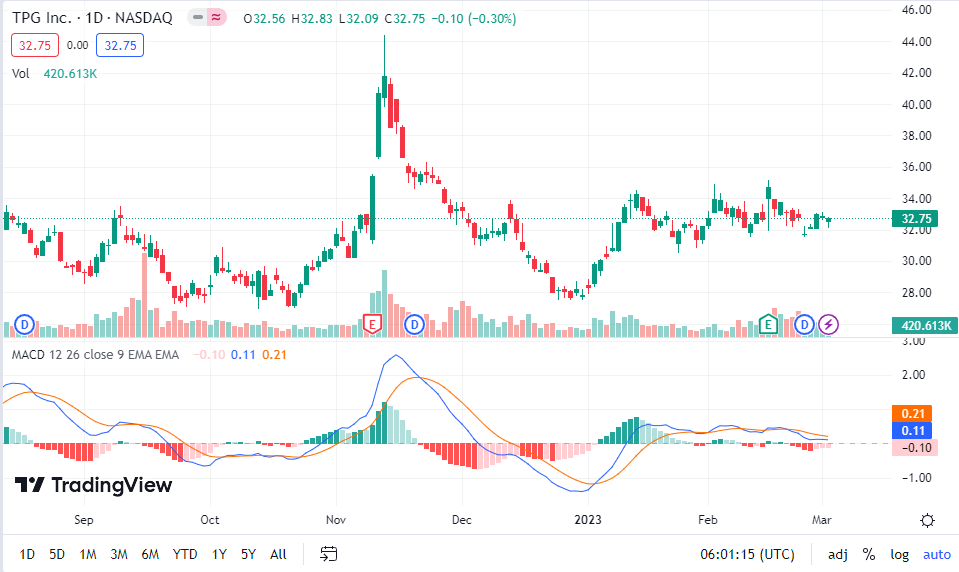Select the 6M time range
The height and width of the screenshot is (572, 959).
coord(150,554)
